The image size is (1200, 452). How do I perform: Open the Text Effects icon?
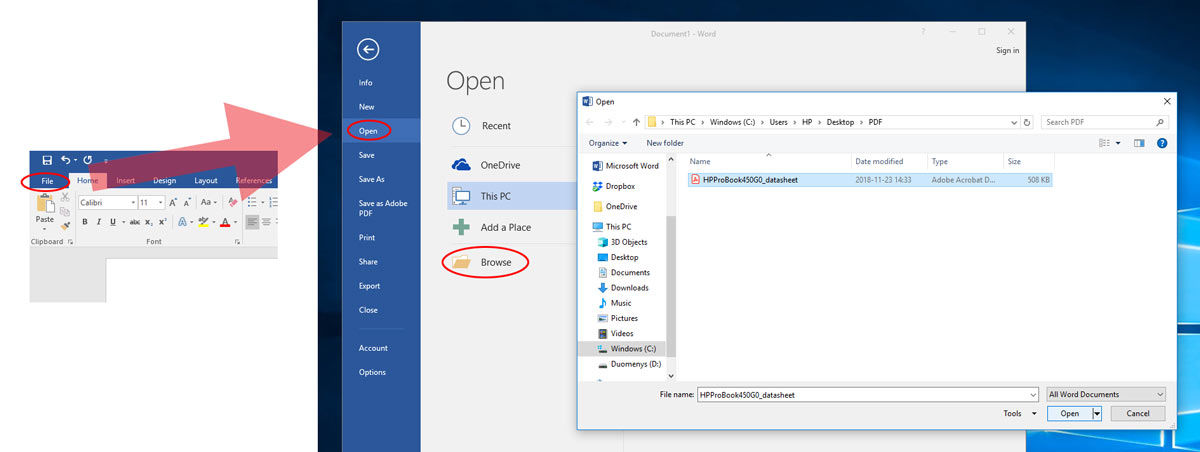[182, 222]
